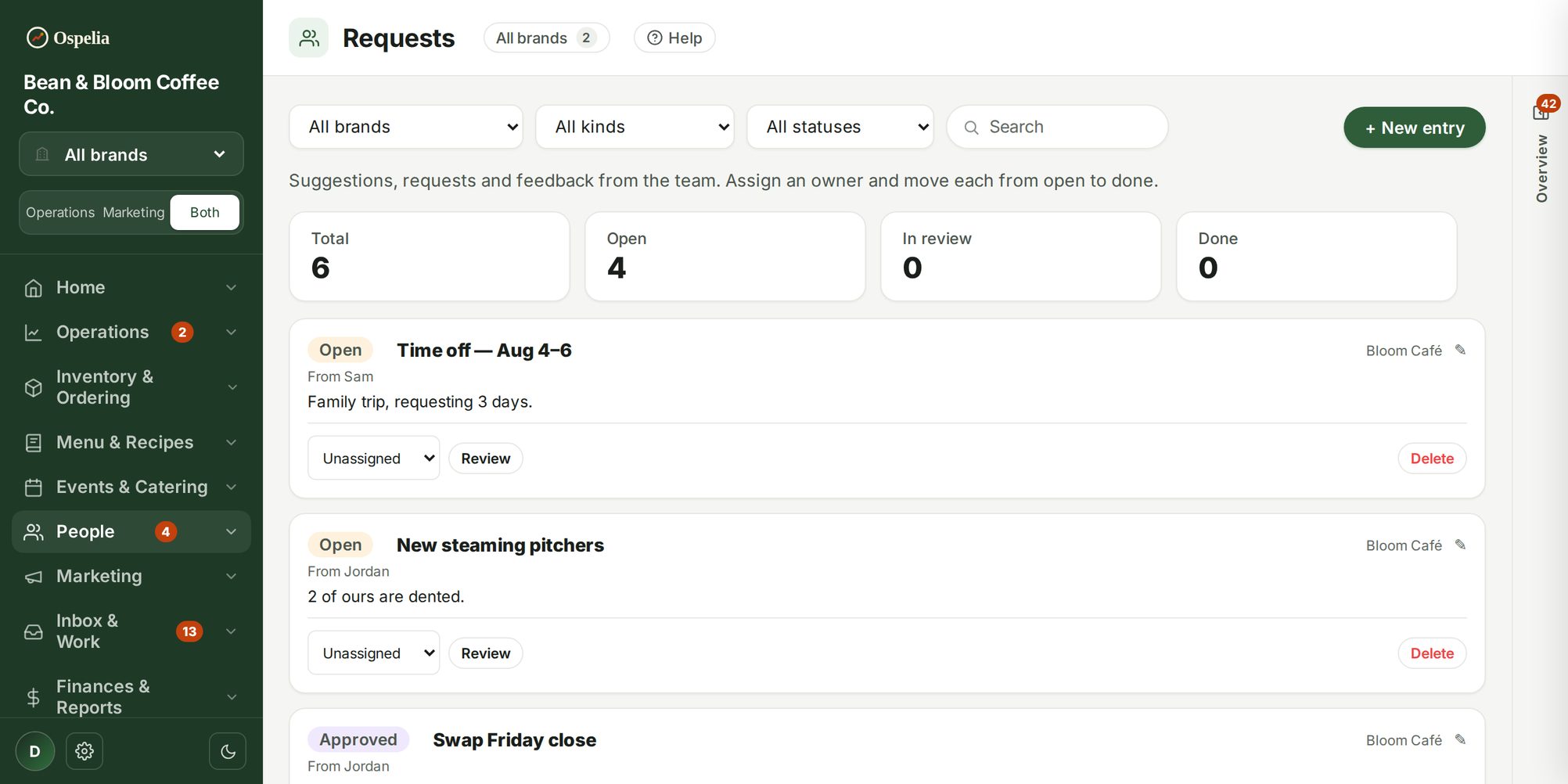The height and width of the screenshot is (784, 1568).
Task: Select the Both view option
Action: coord(205,212)
